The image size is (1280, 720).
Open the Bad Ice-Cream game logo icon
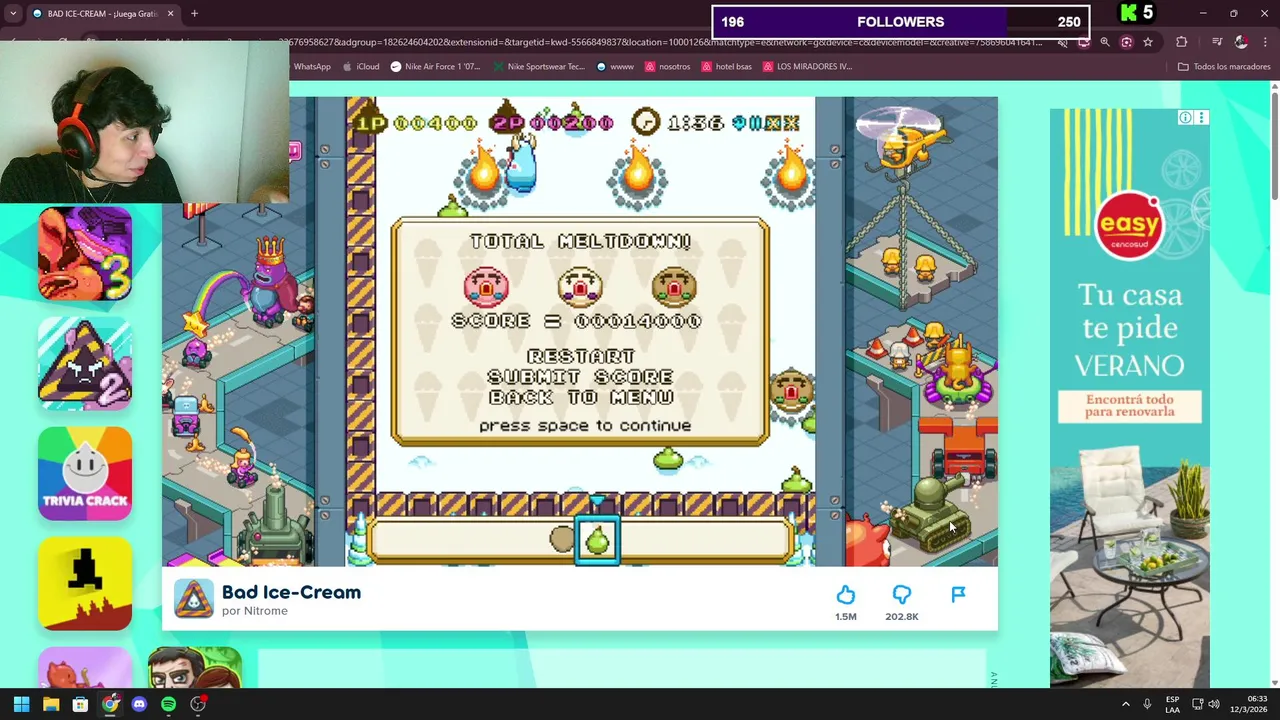tap(194, 599)
